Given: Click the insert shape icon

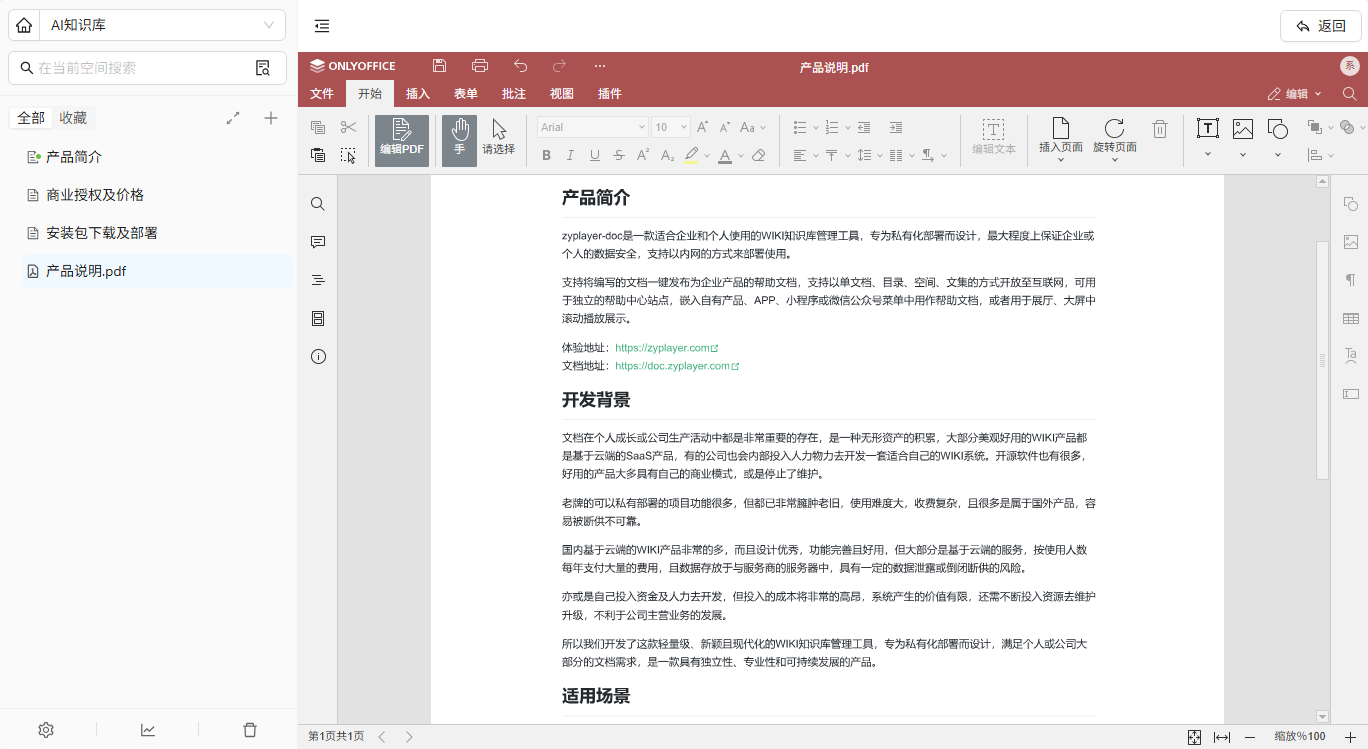Looking at the screenshot, I should (x=1277, y=128).
